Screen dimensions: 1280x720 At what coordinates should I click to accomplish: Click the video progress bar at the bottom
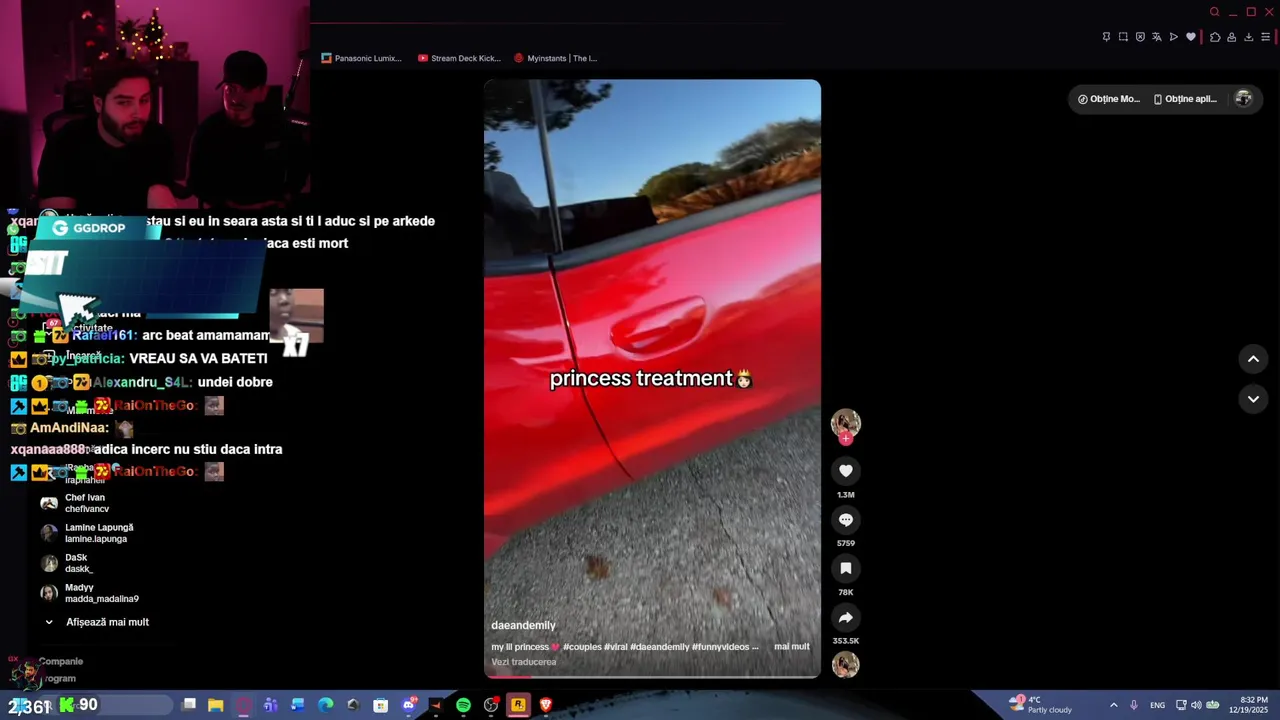pyautogui.click(x=652, y=676)
